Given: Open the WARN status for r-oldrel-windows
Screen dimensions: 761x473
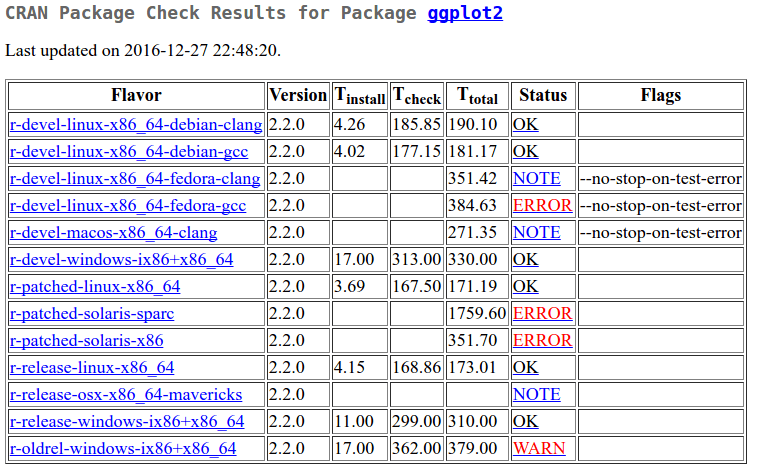Looking at the screenshot, I should point(538,449).
